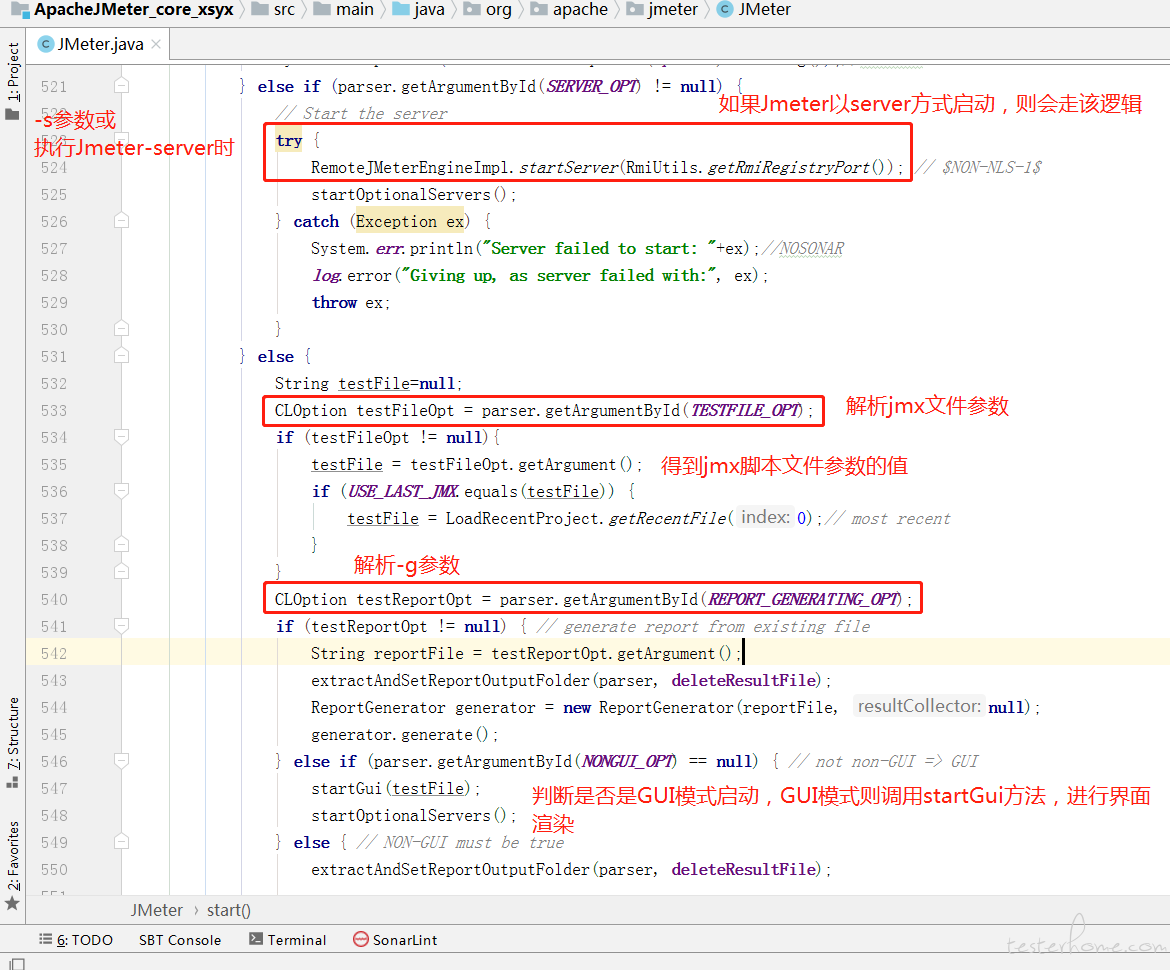
Task: Click REPORT_GENERATING_OPT constant on line 540
Action: point(804,599)
